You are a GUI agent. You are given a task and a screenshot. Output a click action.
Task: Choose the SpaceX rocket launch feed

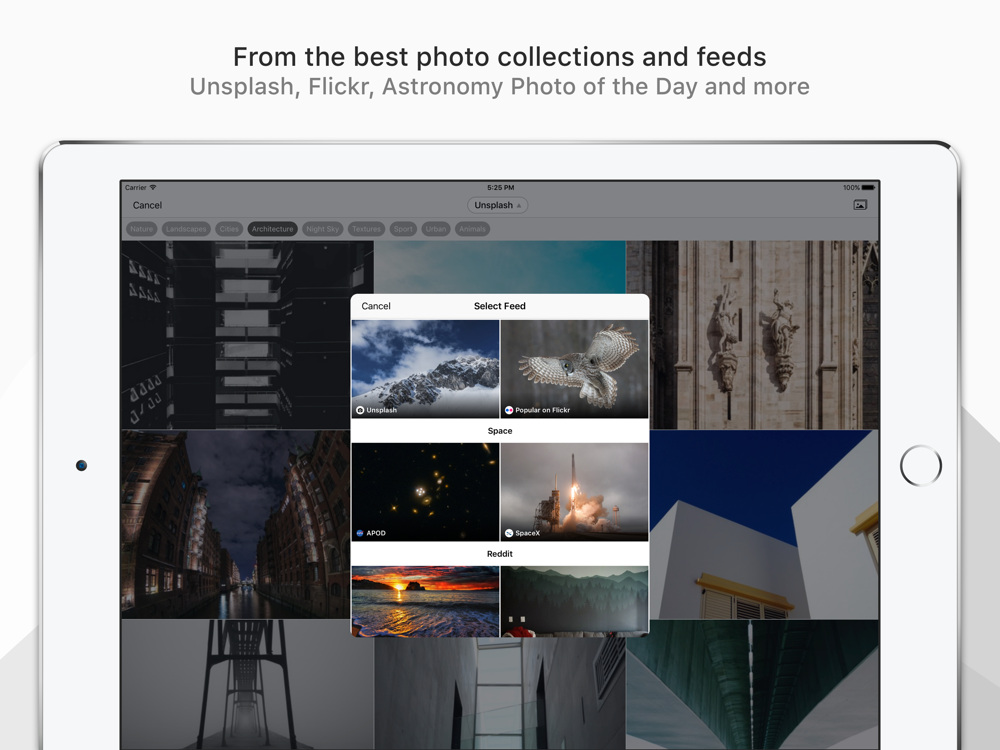(x=575, y=492)
